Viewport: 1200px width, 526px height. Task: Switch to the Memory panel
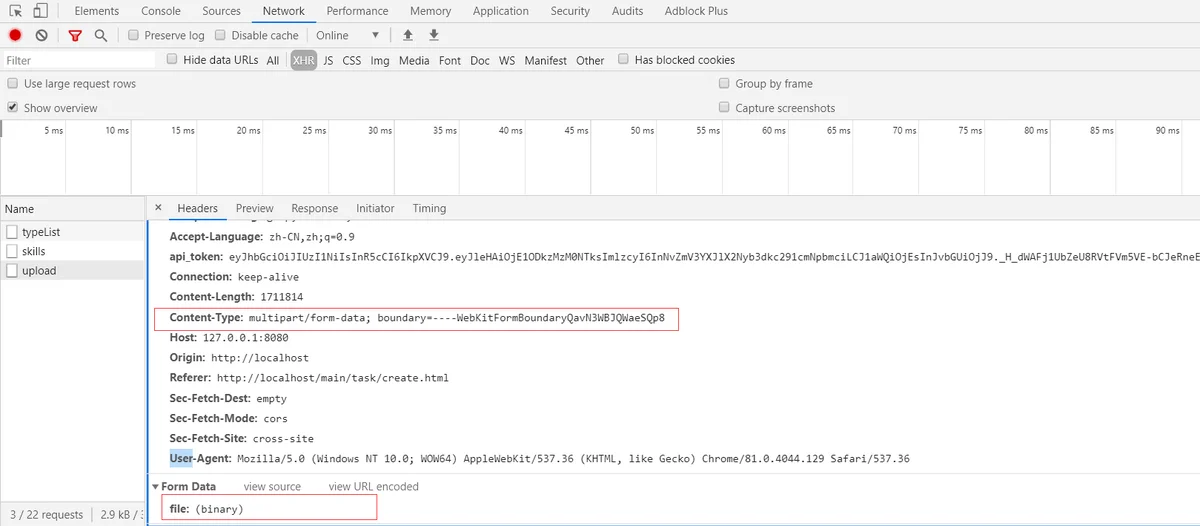[430, 11]
